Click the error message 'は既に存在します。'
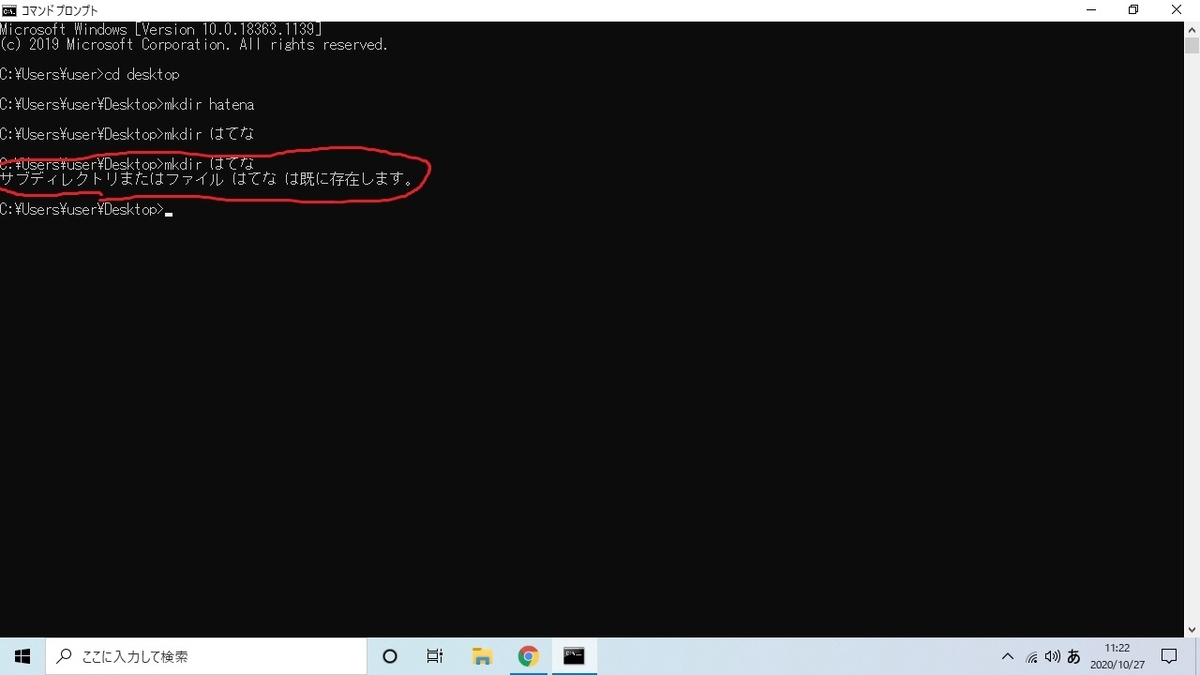This screenshot has width=1200, height=675. click(350, 180)
